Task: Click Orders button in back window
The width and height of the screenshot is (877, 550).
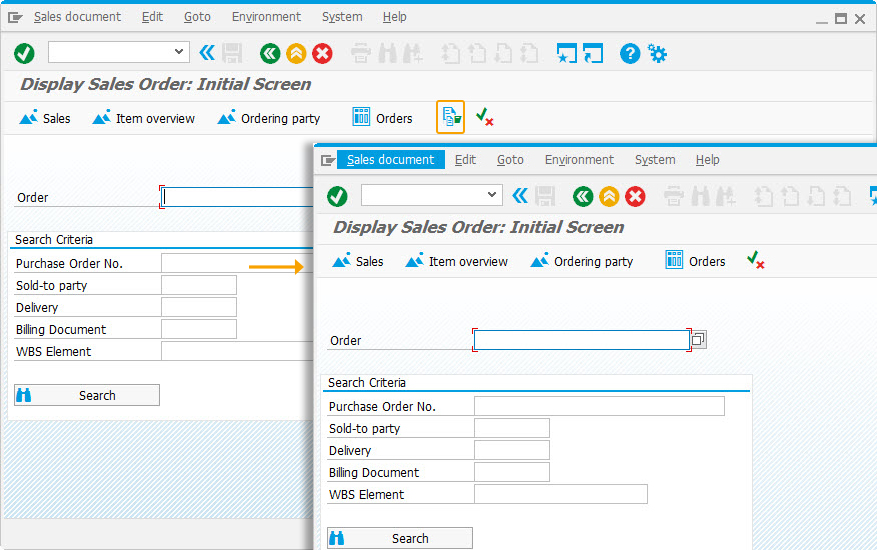Action: point(383,118)
